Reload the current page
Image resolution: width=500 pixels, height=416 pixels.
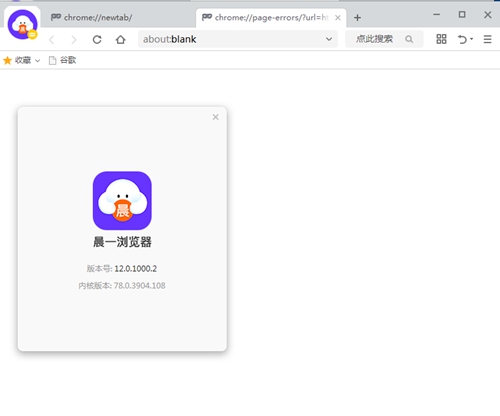(x=97, y=40)
